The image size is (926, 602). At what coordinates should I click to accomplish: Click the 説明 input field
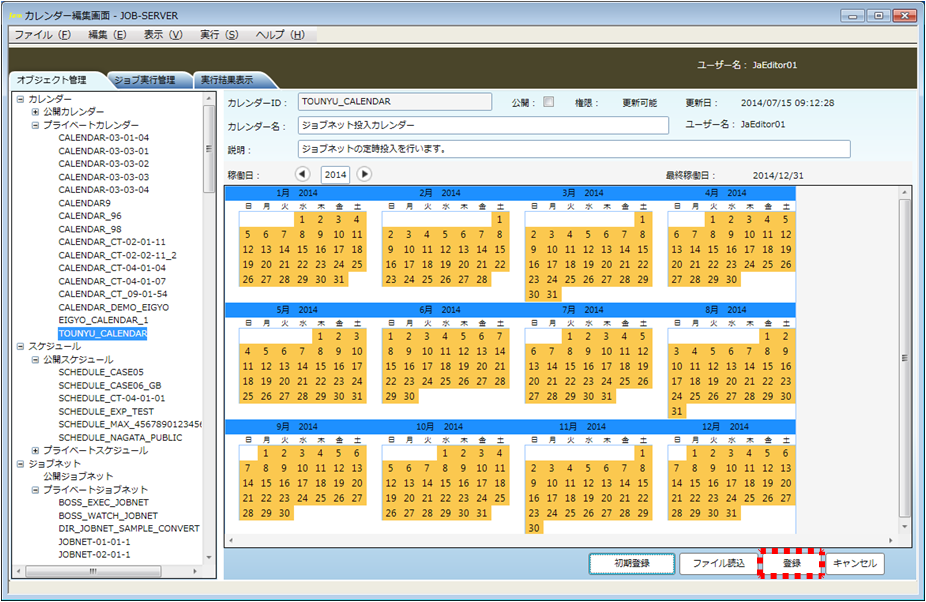click(x=574, y=149)
